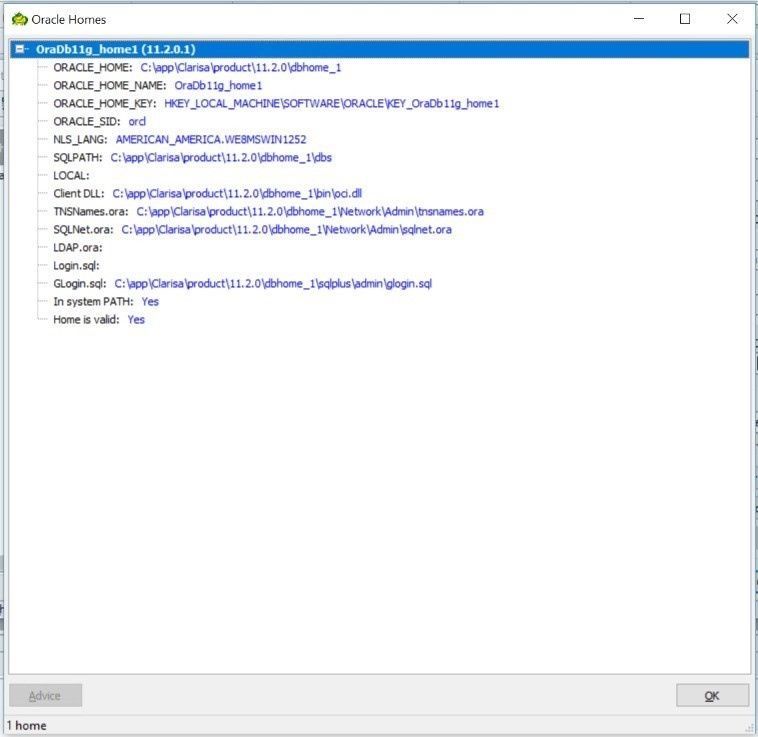
Task: Select the ORACLE_HOME path row
Action: pyautogui.click(x=197, y=68)
